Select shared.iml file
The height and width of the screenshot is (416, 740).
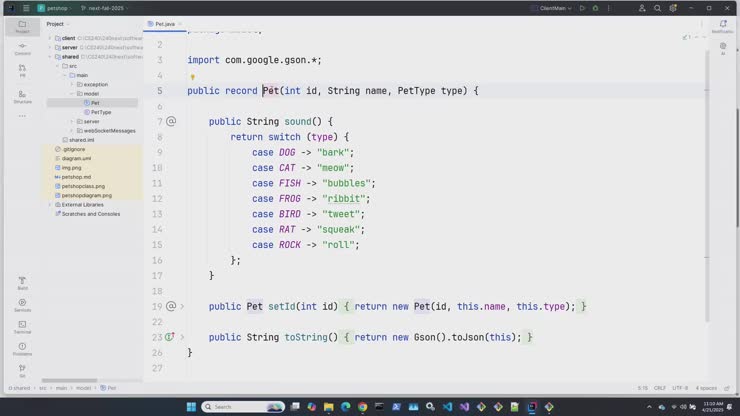78,140
